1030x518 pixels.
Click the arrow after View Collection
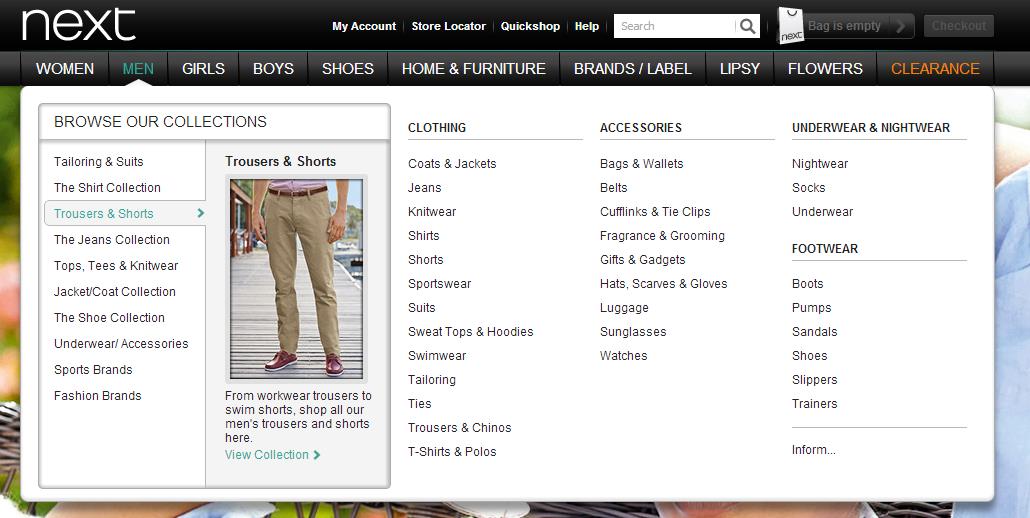(x=317, y=454)
